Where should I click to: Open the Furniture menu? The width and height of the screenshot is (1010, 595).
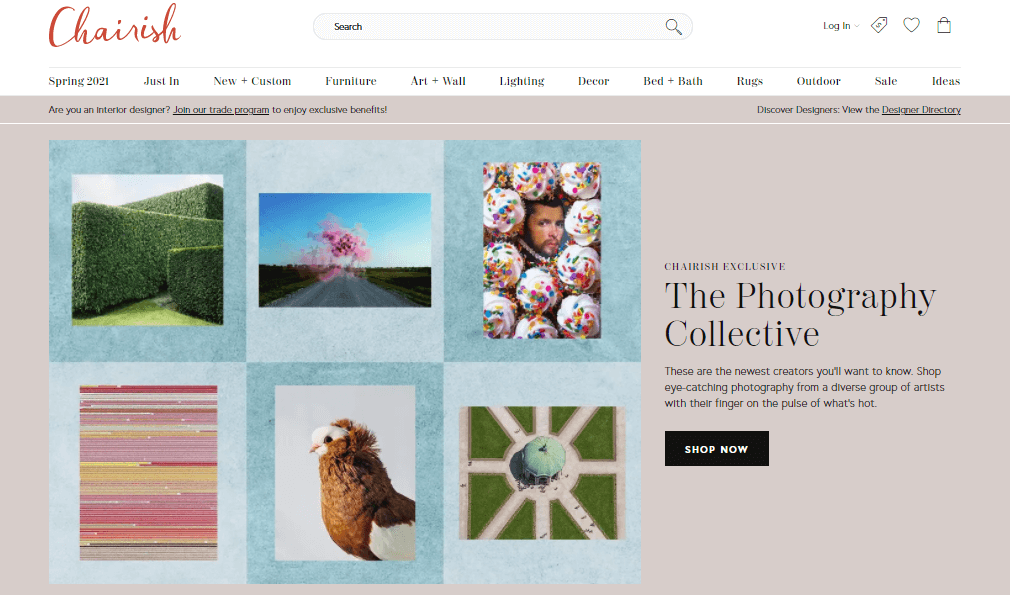coord(350,81)
